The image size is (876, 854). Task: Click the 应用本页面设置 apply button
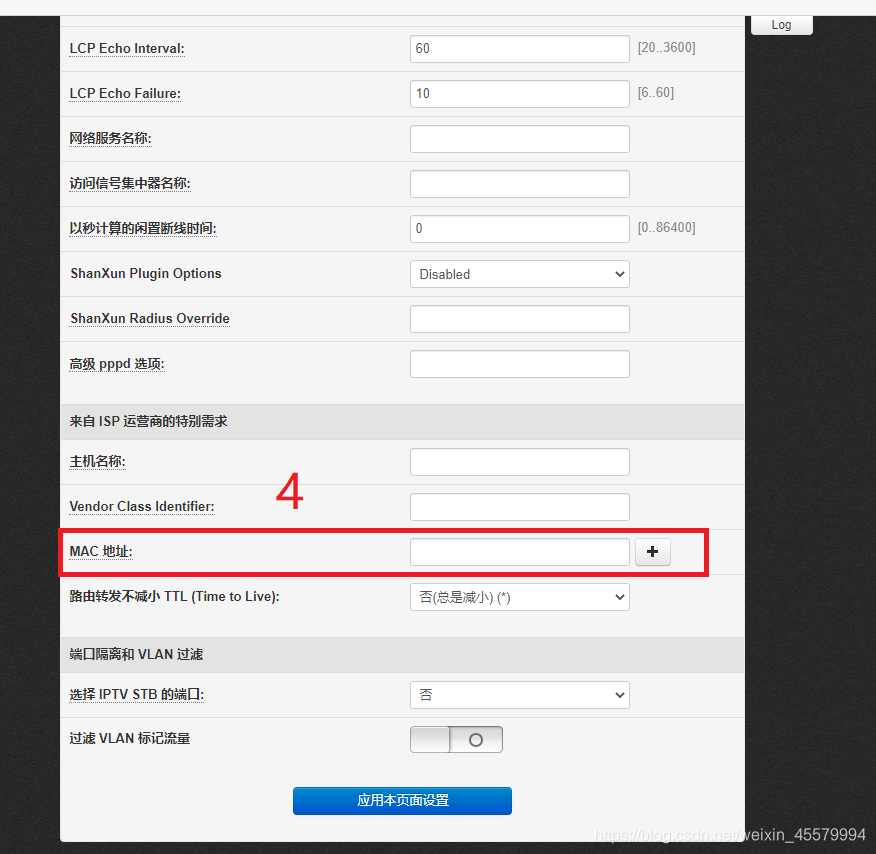pos(402,800)
